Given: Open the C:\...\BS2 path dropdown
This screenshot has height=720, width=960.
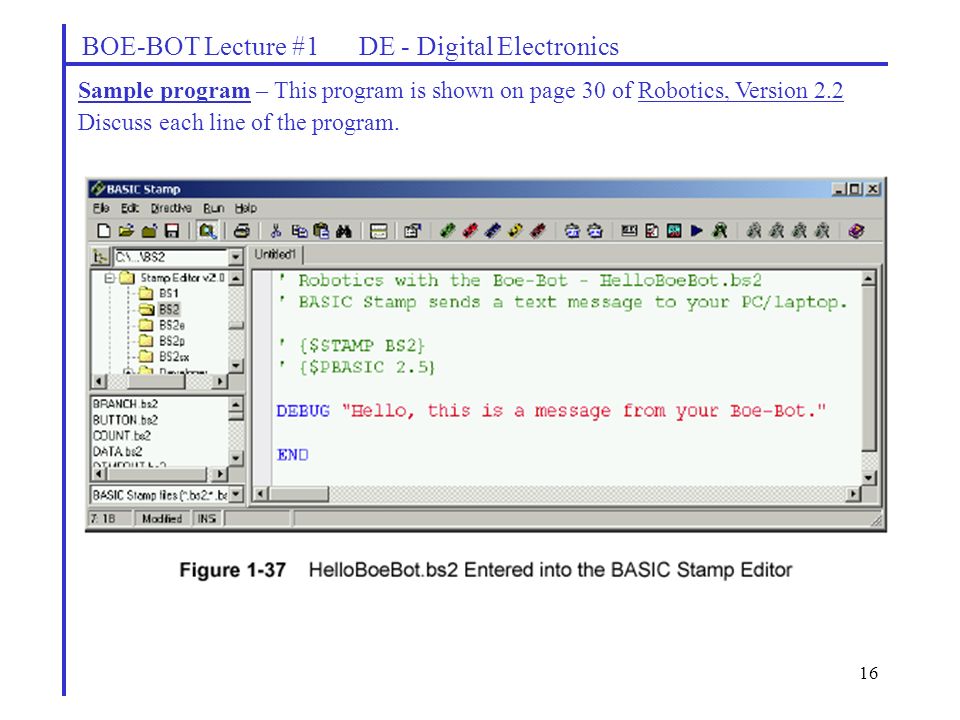Looking at the screenshot, I should pos(236,257).
